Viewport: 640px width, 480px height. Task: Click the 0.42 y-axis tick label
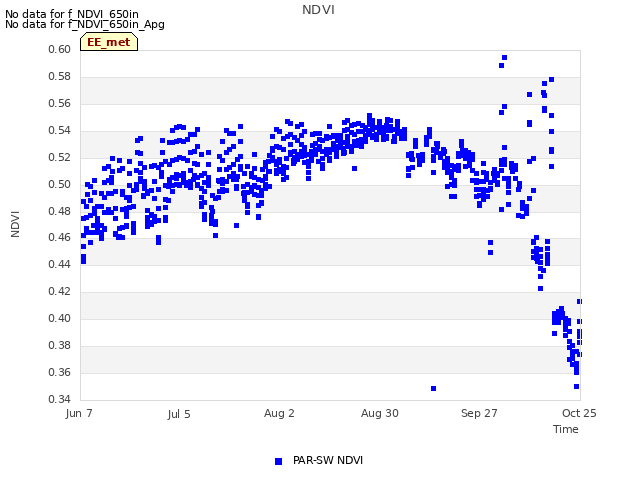click(x=60, y=291)
